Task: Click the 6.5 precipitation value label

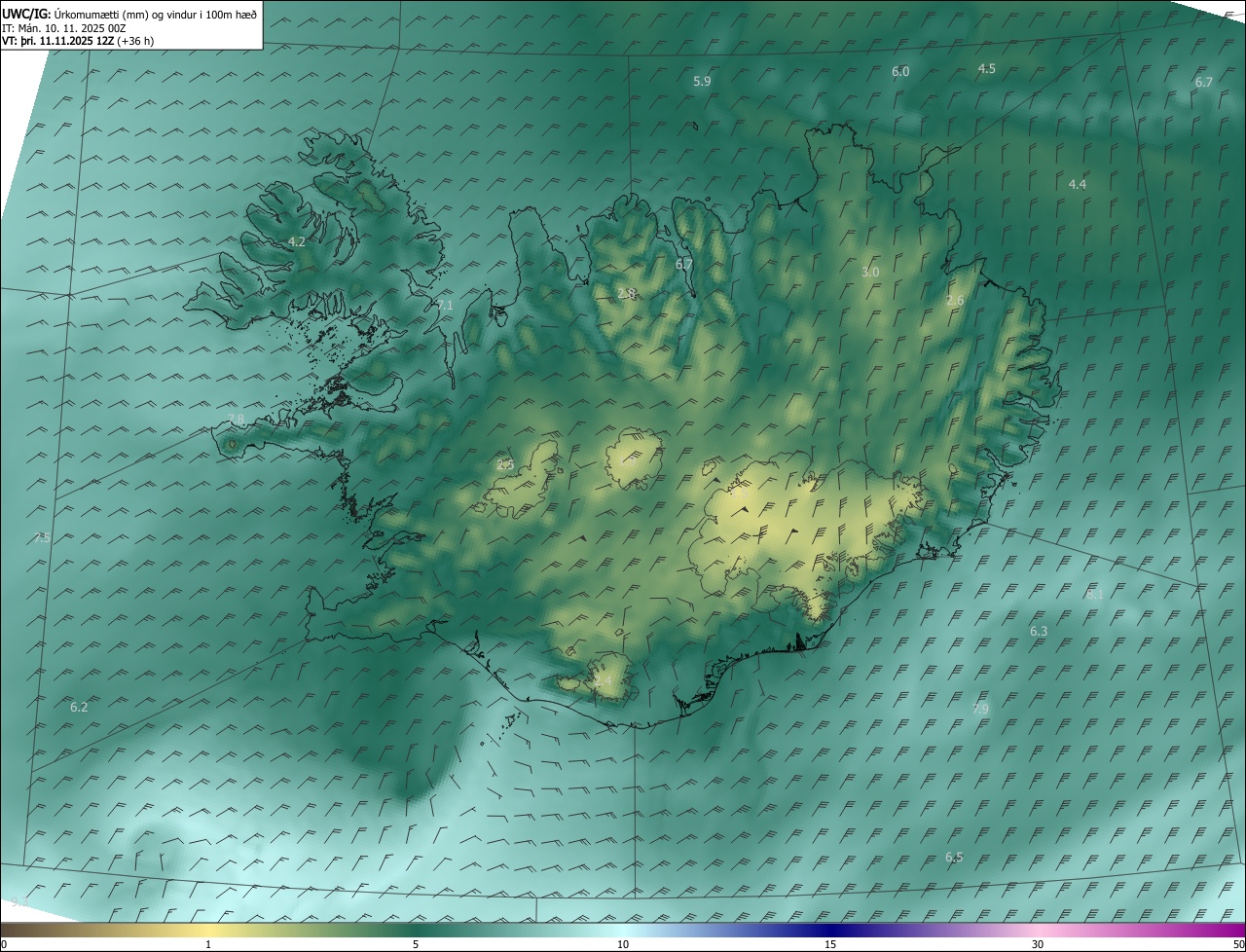Action: [954, 858]
